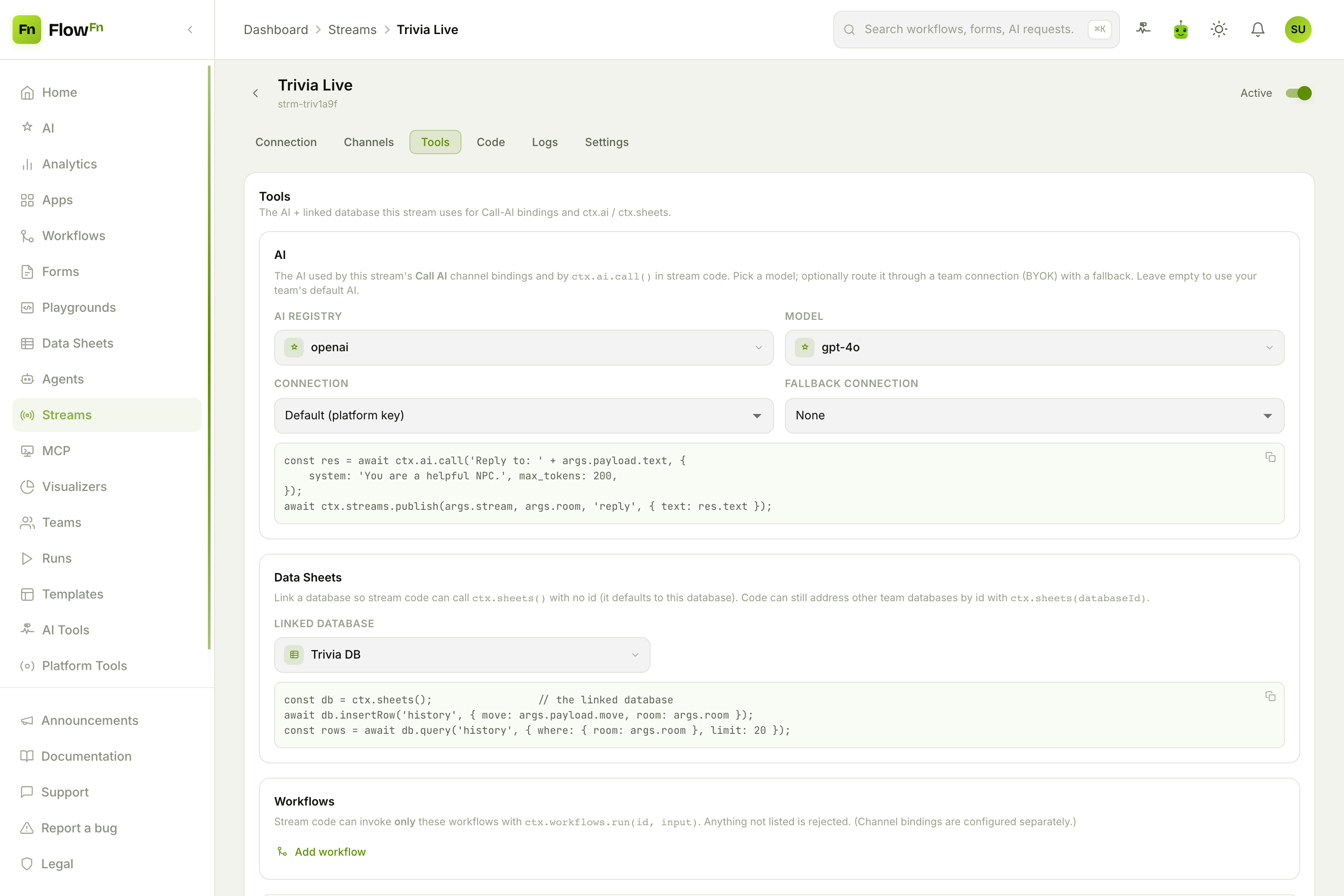Click the FlowFn logo icon
The height and width of the screenshot is (896, 1344).
coord(27,29)
